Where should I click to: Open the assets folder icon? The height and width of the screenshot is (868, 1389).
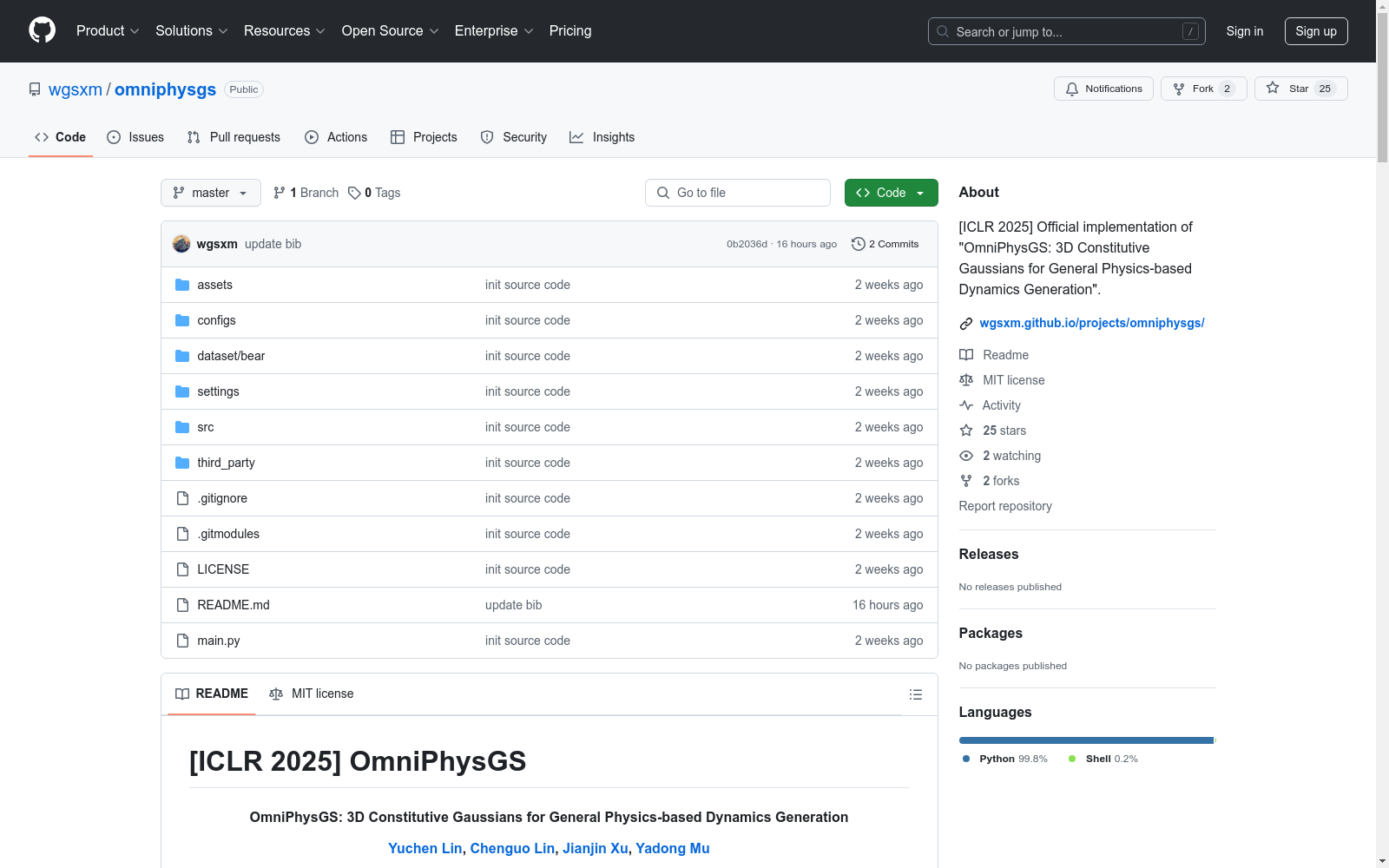click(x=182, y=285)
